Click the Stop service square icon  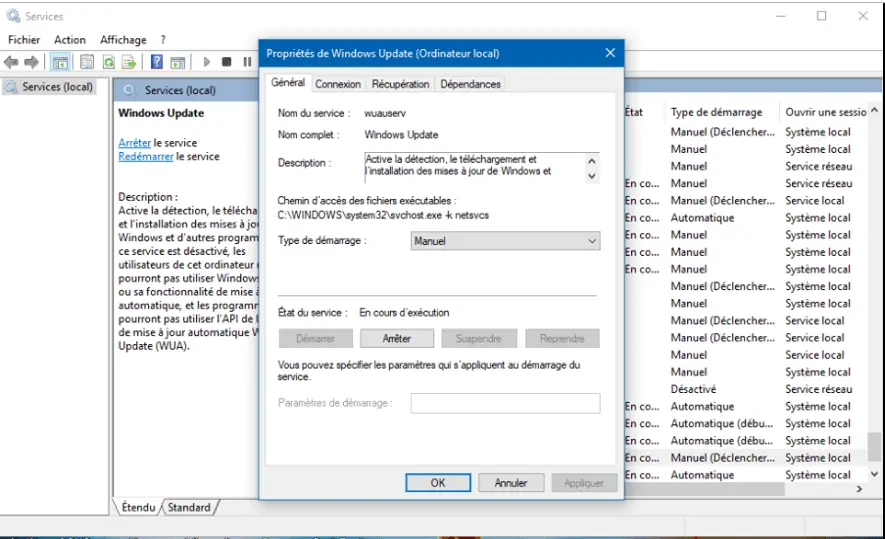click(226, 62)
